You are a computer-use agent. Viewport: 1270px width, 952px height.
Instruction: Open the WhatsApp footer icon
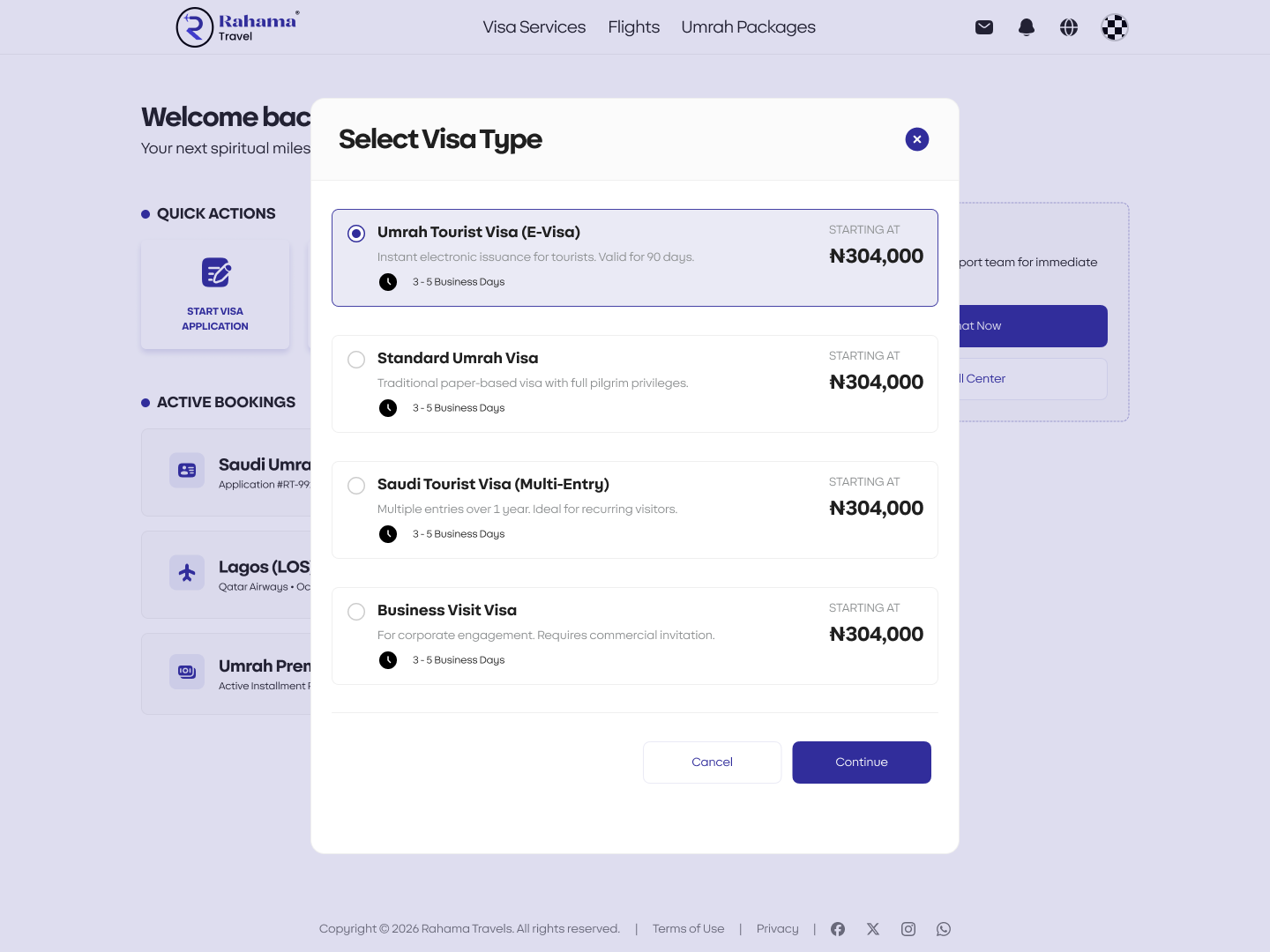[944, 929]
